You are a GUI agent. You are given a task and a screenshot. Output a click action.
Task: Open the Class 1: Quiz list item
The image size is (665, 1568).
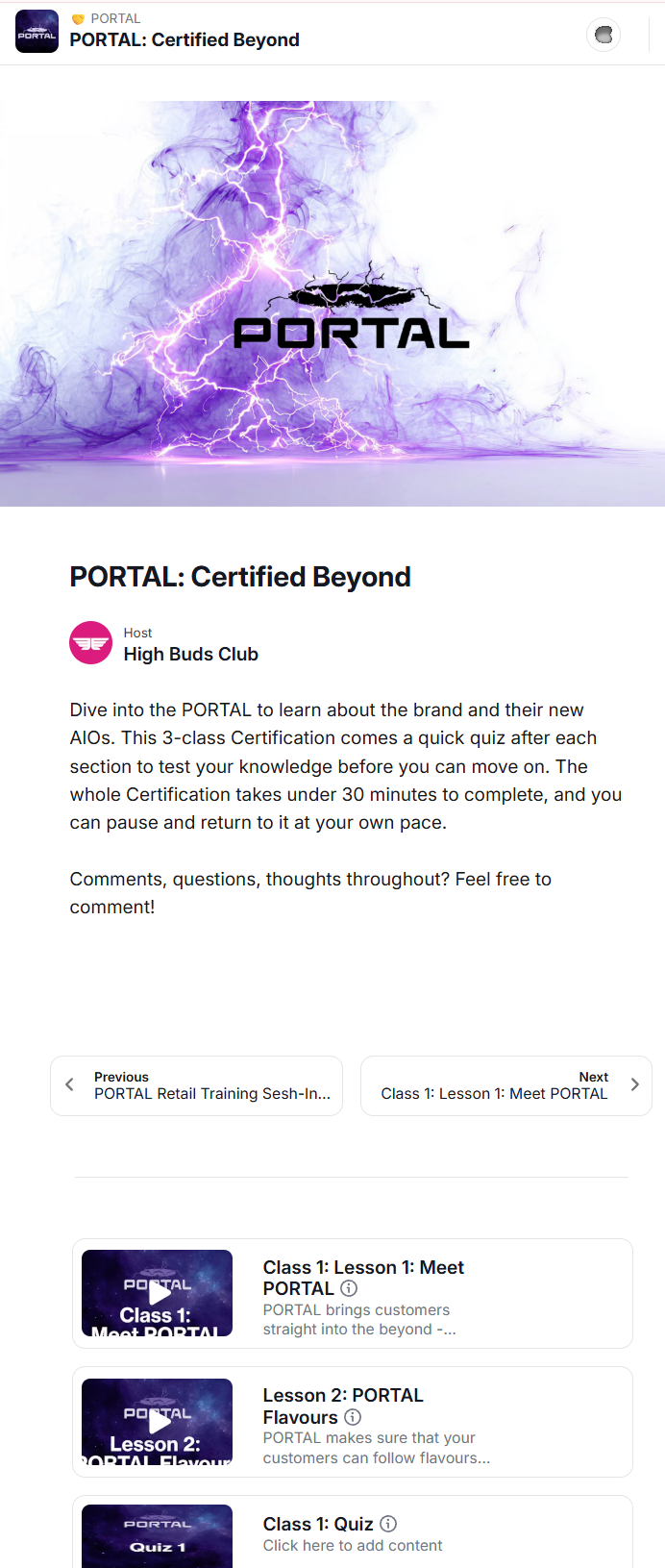[x=353, y=1531]
